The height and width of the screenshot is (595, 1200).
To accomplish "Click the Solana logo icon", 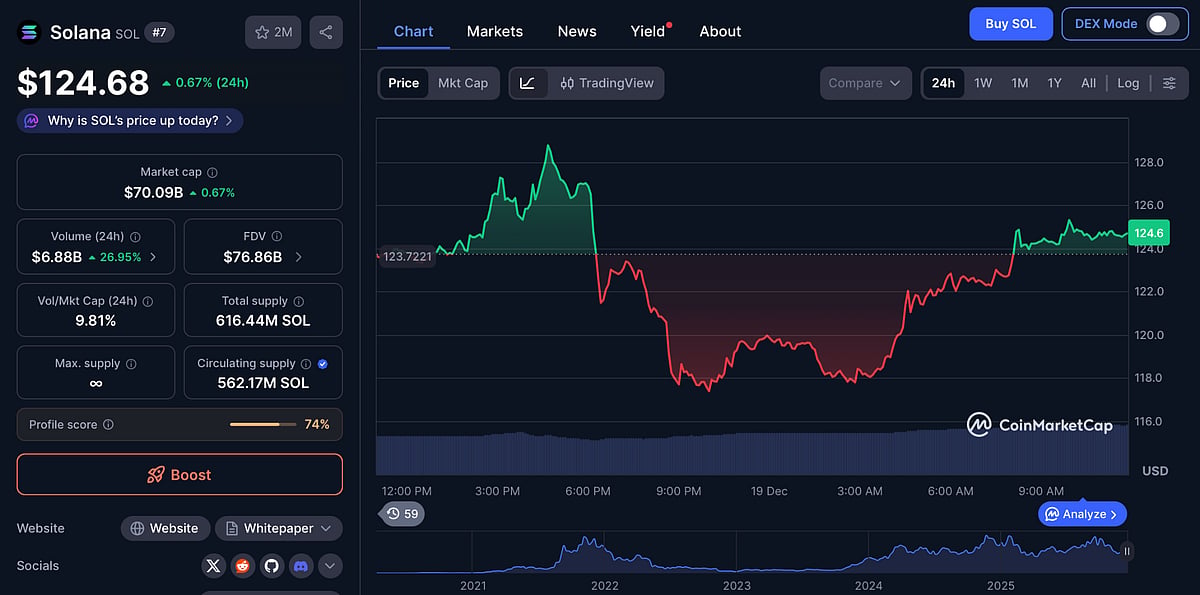I will (29, 32).
